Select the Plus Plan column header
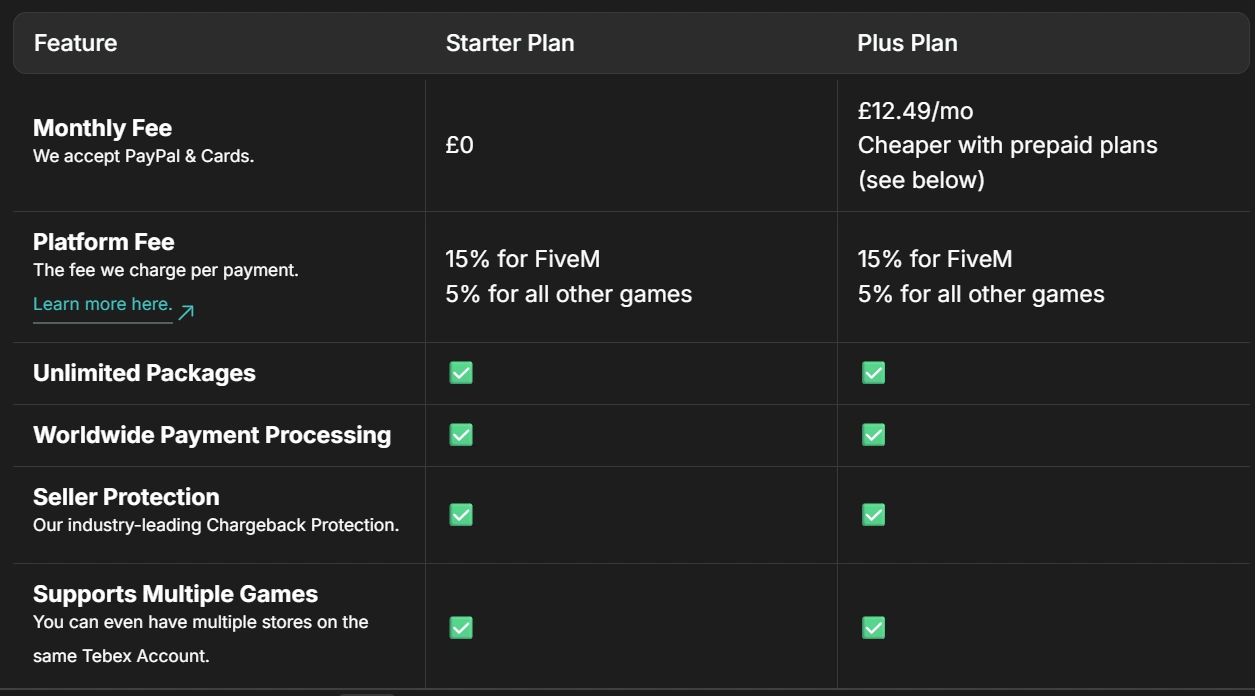This screenshot has height=696, width=1255. pyautogui.click(x=907, y=43)
